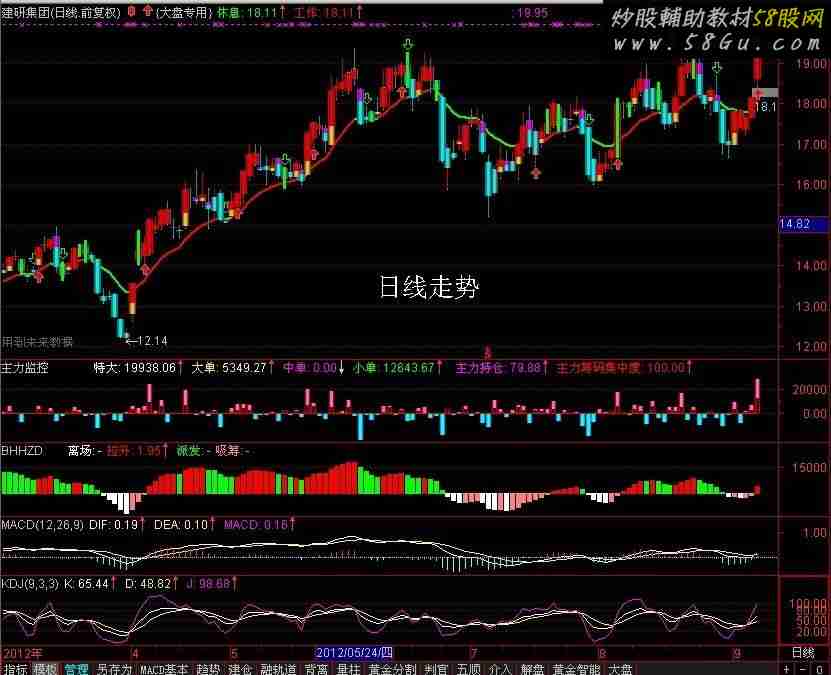Open the 解盘 template tab
Image resolution: width=831 pixels, height=675 pixels.
[532, 669]
